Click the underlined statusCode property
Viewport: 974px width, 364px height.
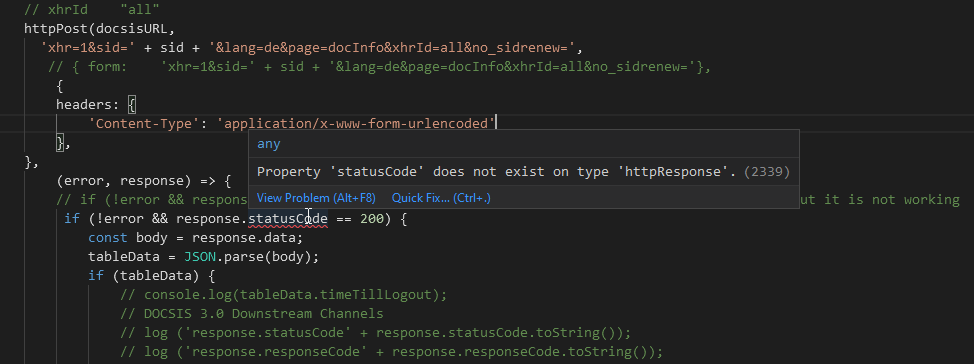288,219
